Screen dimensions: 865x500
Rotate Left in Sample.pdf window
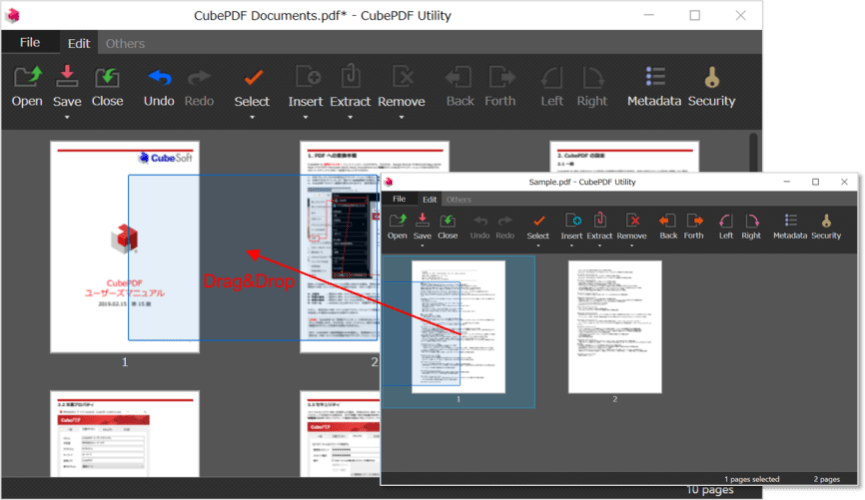(x=726, y=221)
